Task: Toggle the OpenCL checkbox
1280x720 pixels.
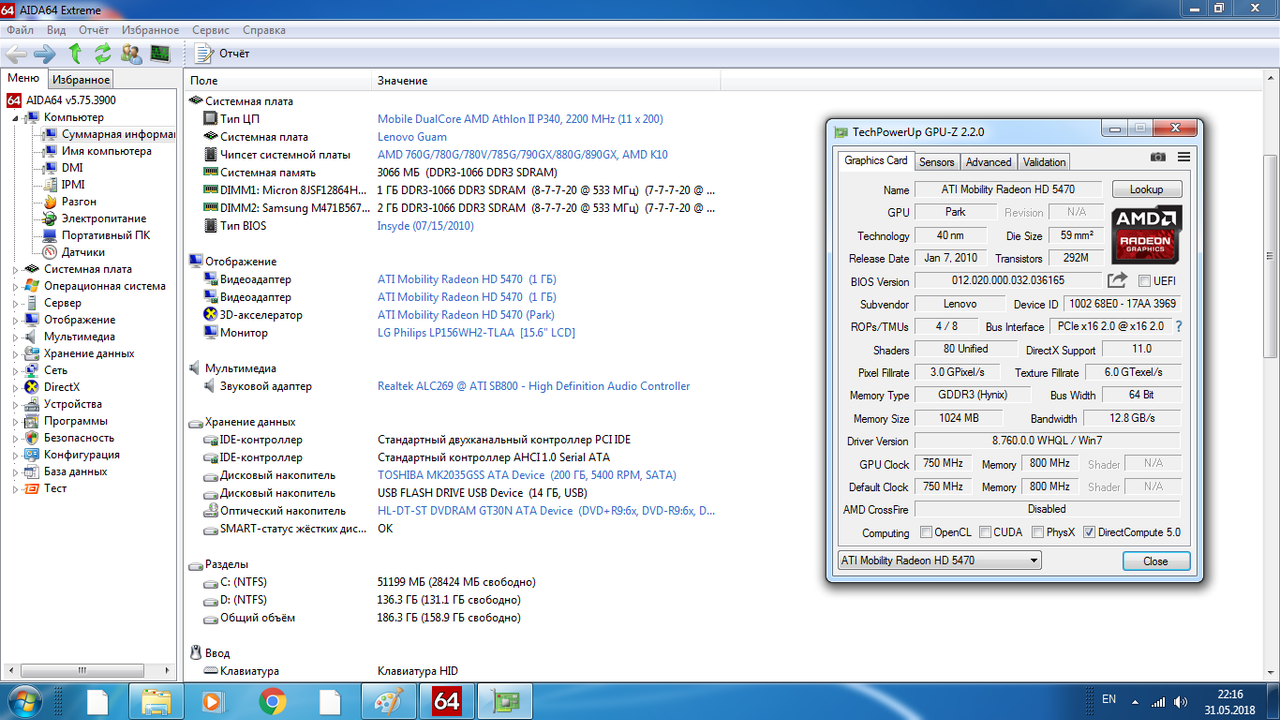Action: point(926,532)
